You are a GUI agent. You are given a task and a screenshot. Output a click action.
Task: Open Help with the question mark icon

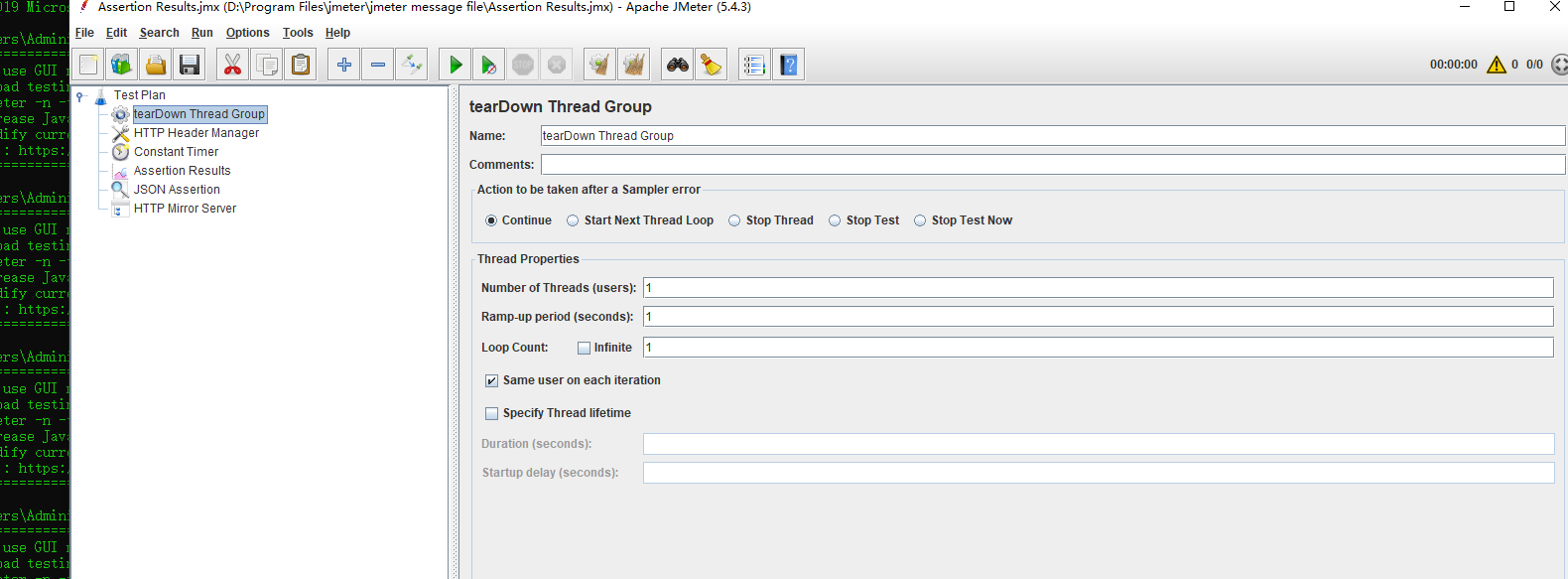coord(788,65)
